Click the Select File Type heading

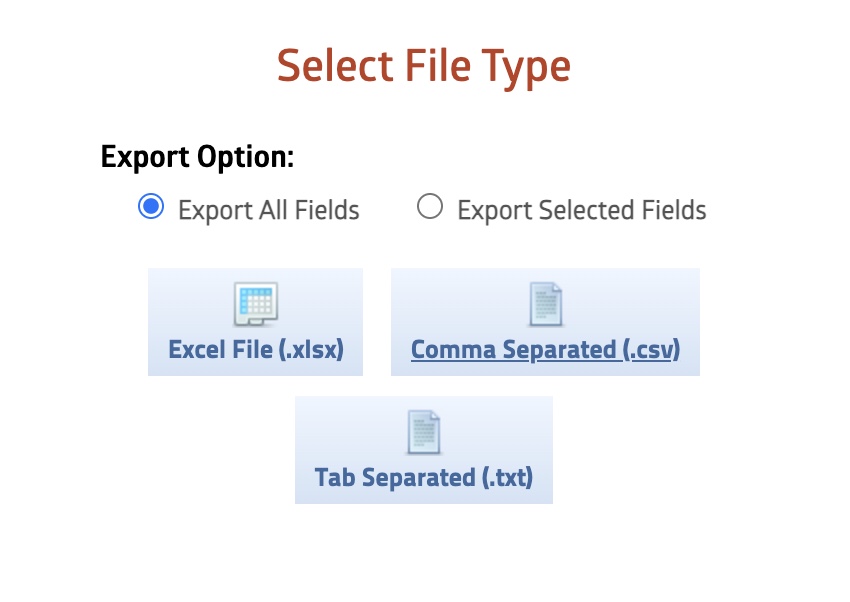coord(424,65)
